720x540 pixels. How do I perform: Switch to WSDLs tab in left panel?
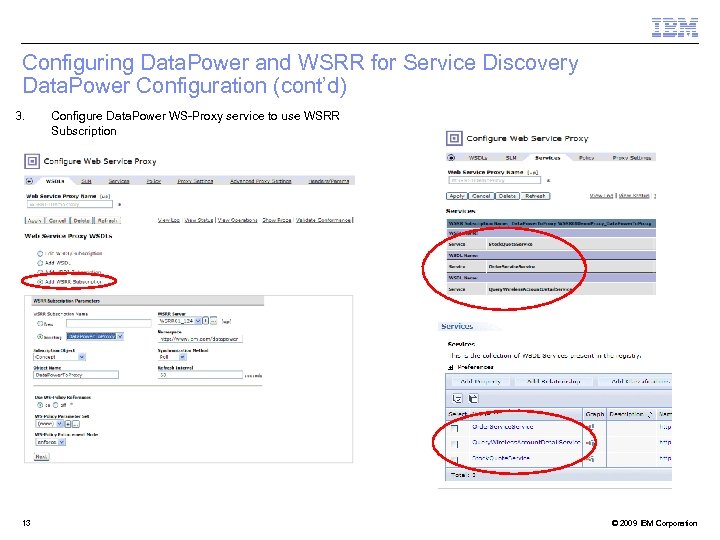55,181
